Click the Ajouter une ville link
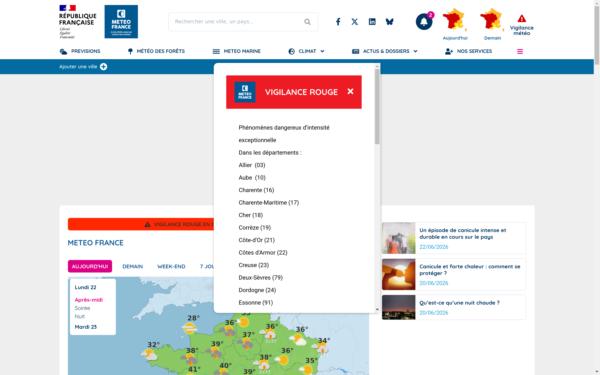 pos(78,67)
